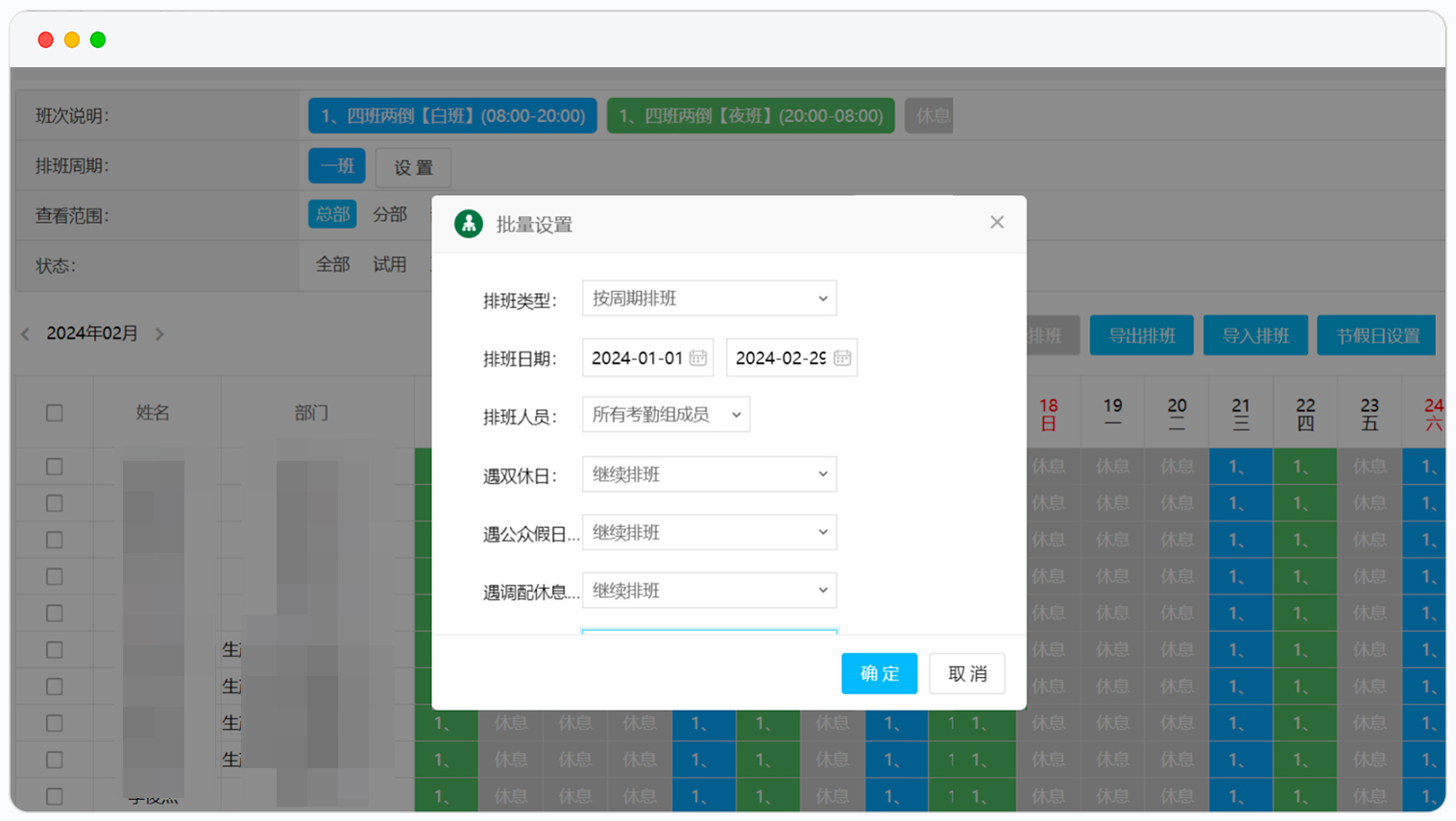The height and width of the screenshot is (821, 1456).
Task: Click the green user icon in dialog header
Action: pos(469,224)
